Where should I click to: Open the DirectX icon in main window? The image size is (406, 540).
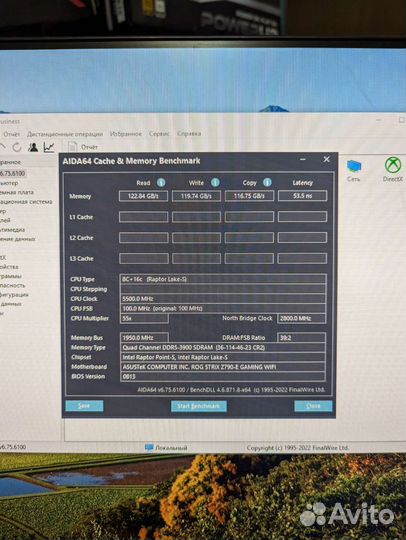point(393,165)
